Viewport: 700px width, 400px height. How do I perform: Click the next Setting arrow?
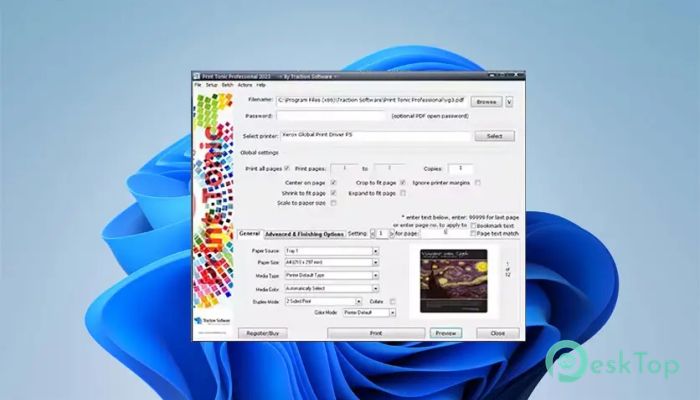392,233
